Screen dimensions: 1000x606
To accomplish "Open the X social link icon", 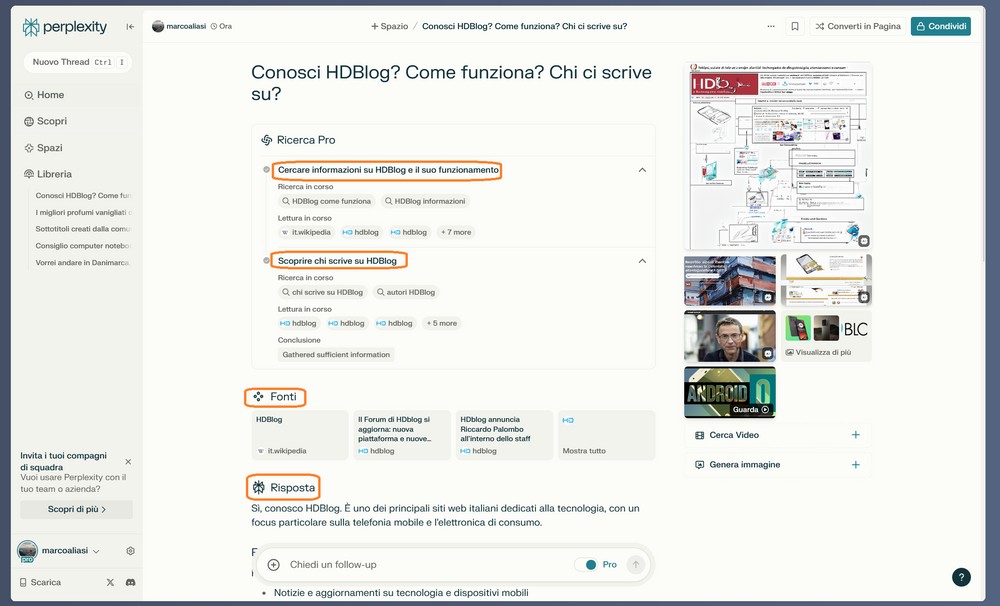I will point(110,582).
